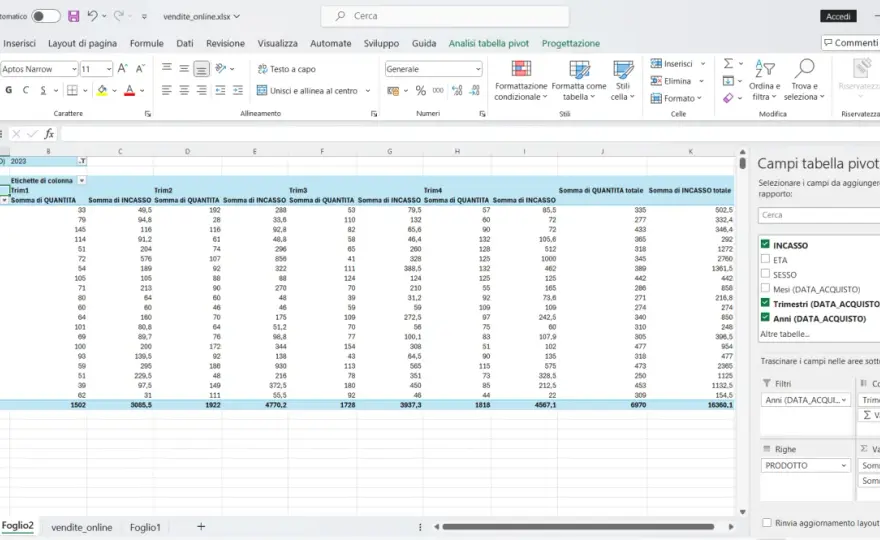Viewport: 880px width, 540px height.
Task: Open Formattazione condizionale
Action: [521, 81]
